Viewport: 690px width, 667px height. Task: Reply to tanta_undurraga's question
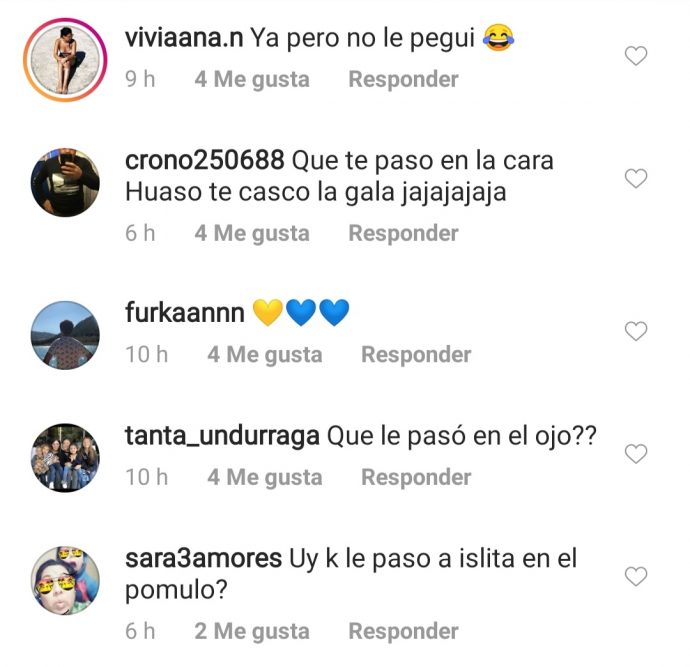point(416,477)
